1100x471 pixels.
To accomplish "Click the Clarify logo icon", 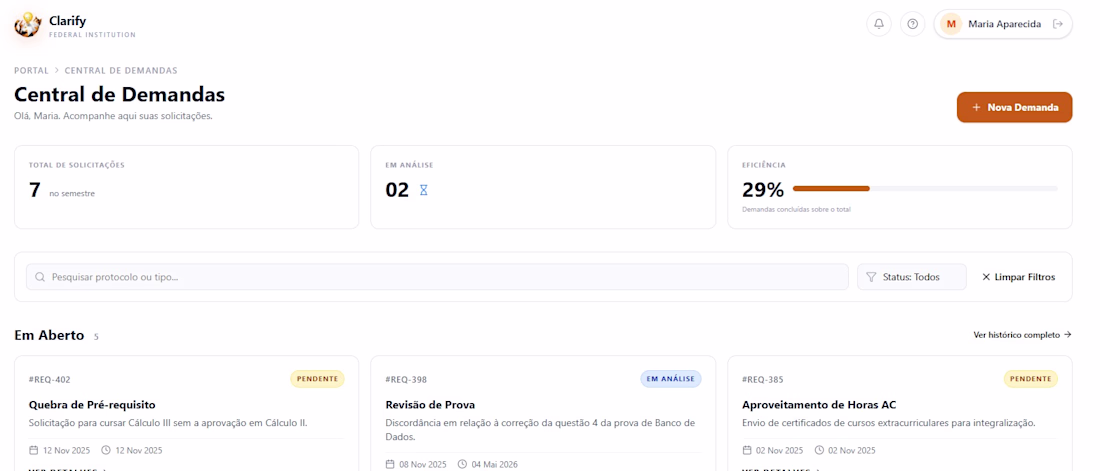I will coord(28,25).
